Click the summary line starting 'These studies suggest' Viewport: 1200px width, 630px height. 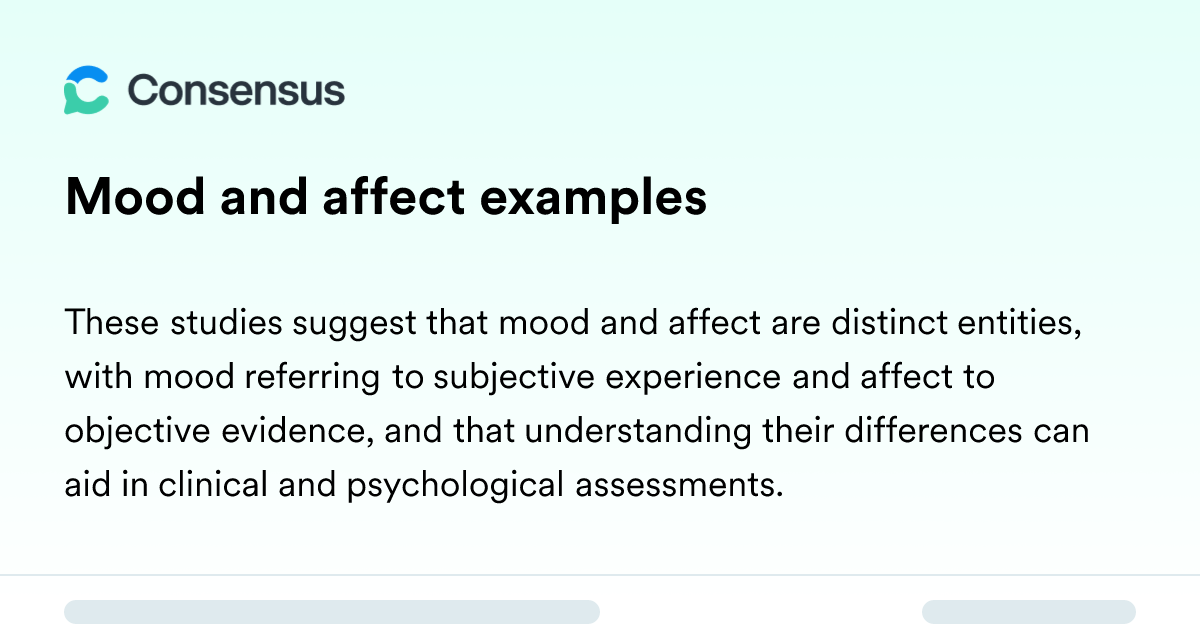coord(573,324)
